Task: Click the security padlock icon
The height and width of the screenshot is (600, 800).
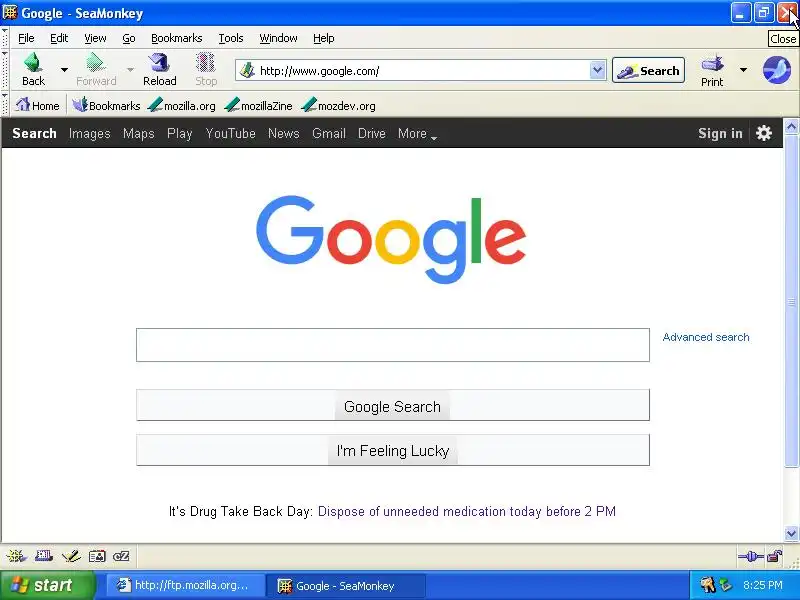Action: coord(775,556)
